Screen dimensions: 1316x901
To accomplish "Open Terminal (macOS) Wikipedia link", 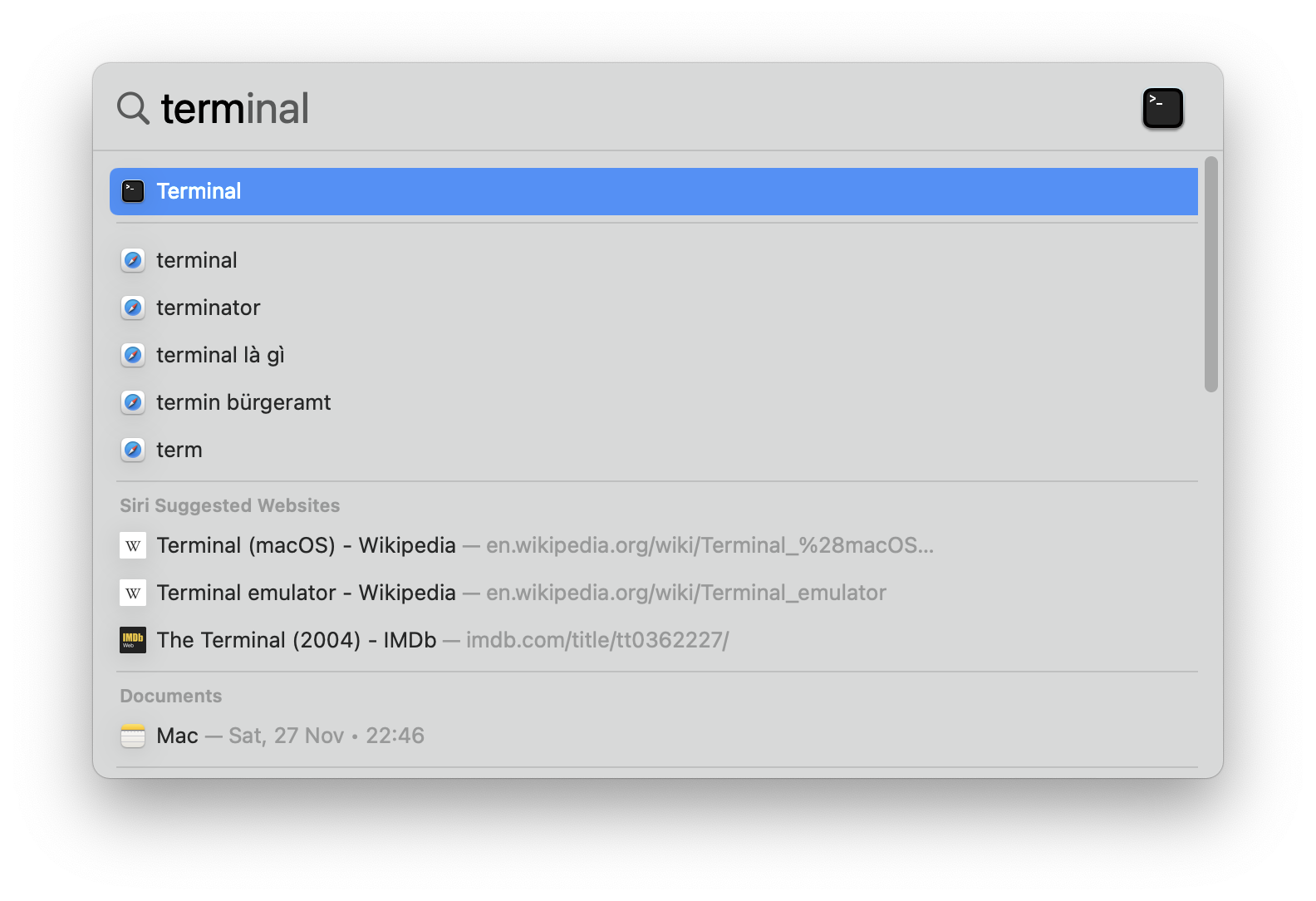I will pos(306,545).
